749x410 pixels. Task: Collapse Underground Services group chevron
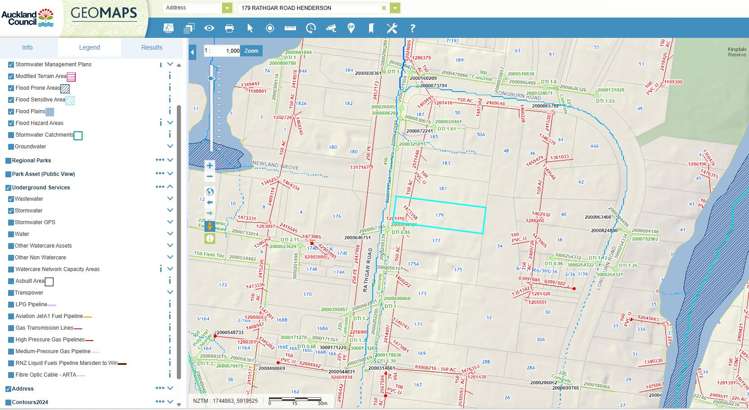click(x=170, y=187)
